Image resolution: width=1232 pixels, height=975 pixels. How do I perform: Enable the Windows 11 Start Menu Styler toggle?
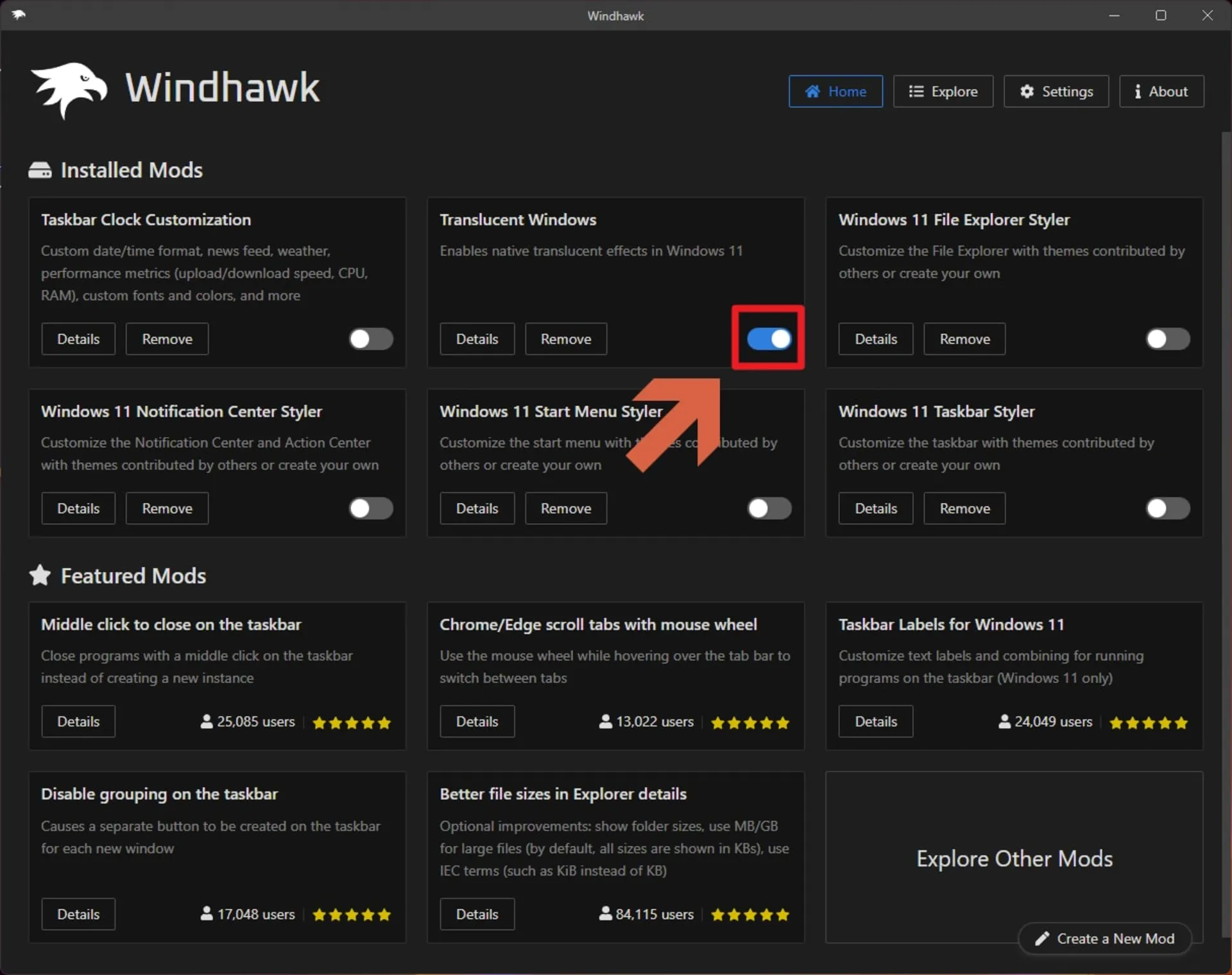769,508
